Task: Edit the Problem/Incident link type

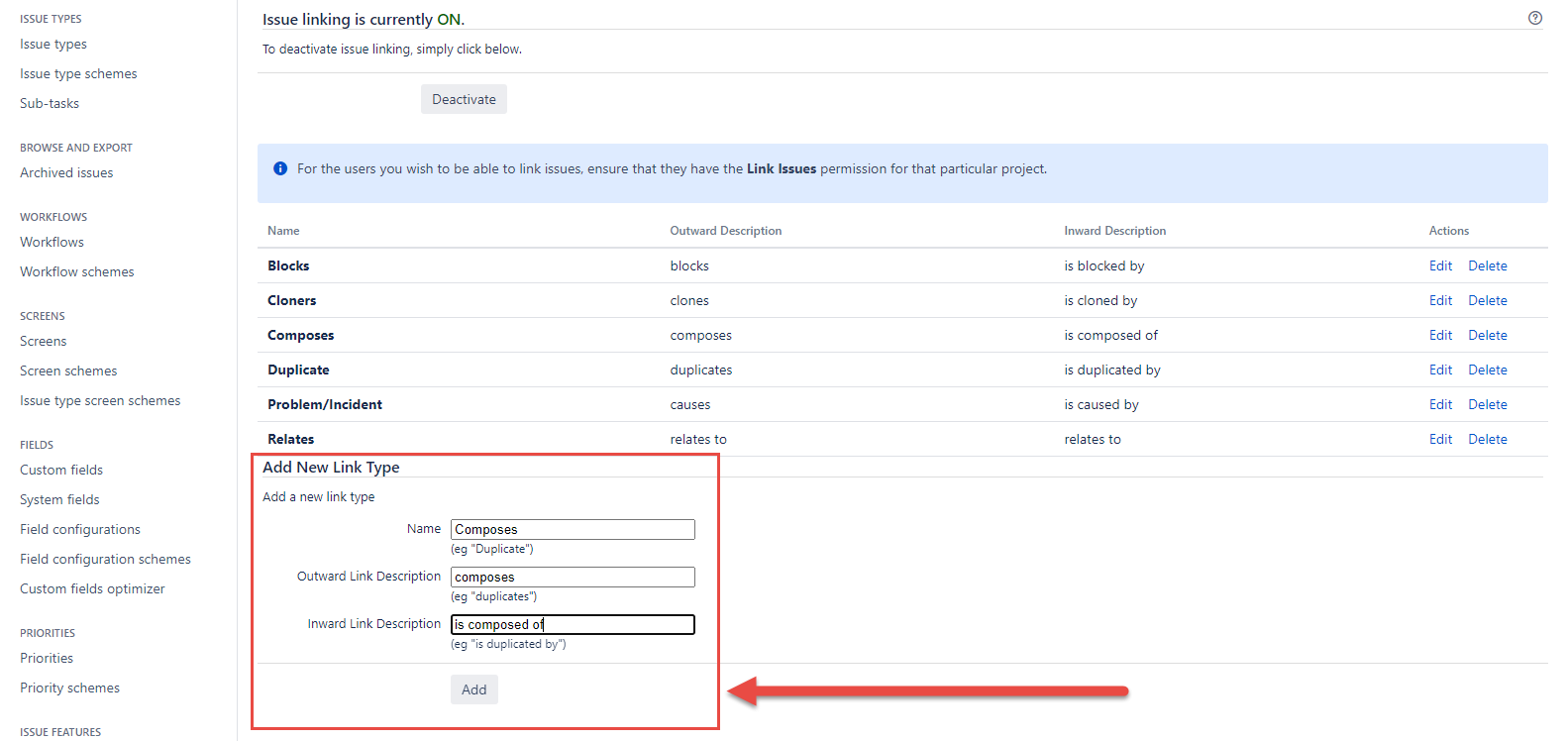Action: point(1439,404)
